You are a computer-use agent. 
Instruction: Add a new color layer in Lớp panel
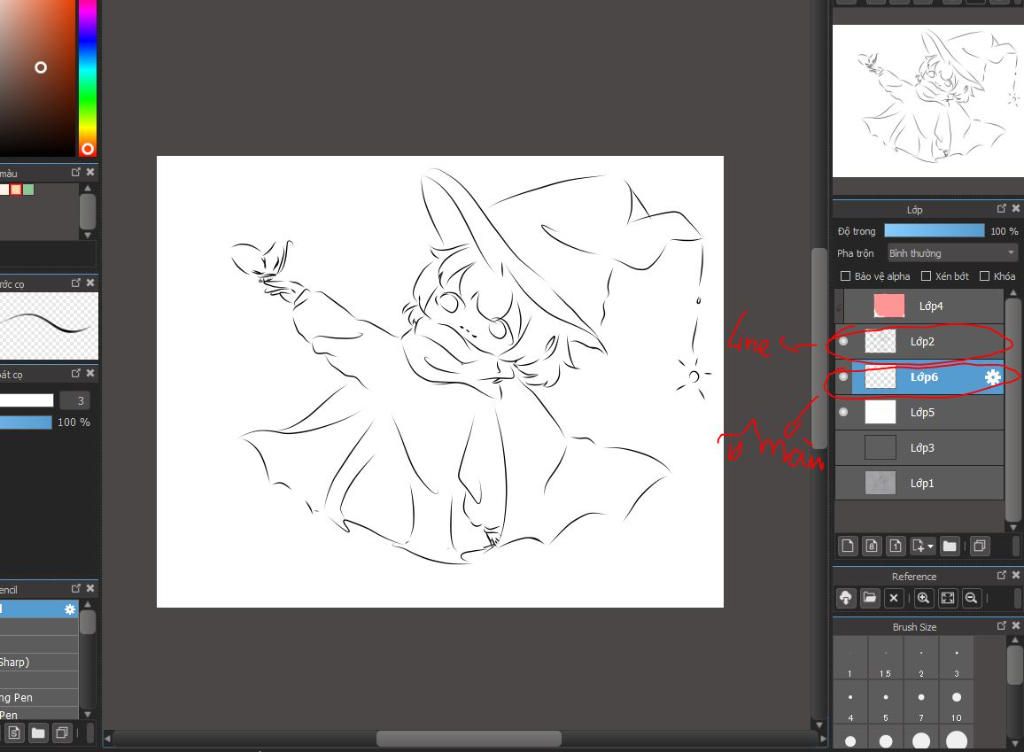848,546
